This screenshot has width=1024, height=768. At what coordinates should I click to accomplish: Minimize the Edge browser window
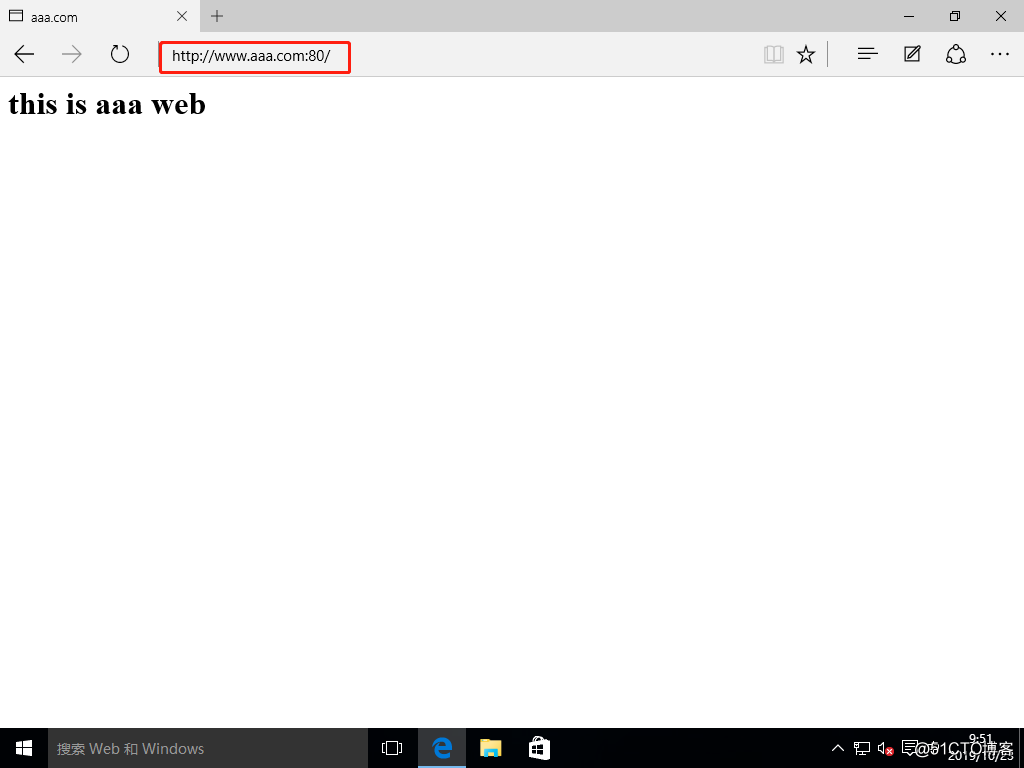click(x=909, y=16)
